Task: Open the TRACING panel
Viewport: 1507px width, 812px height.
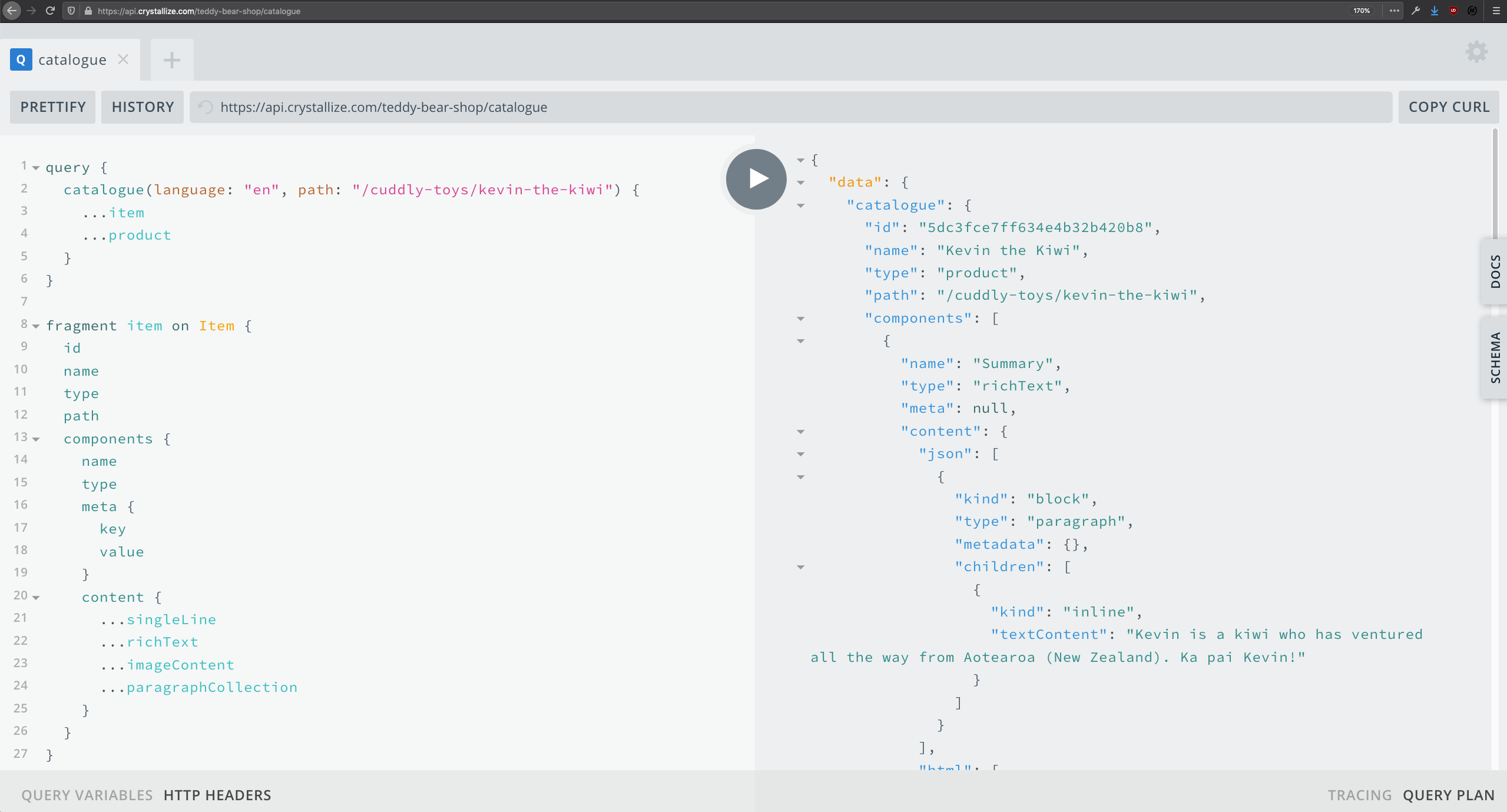Action: click(1359, 795)
